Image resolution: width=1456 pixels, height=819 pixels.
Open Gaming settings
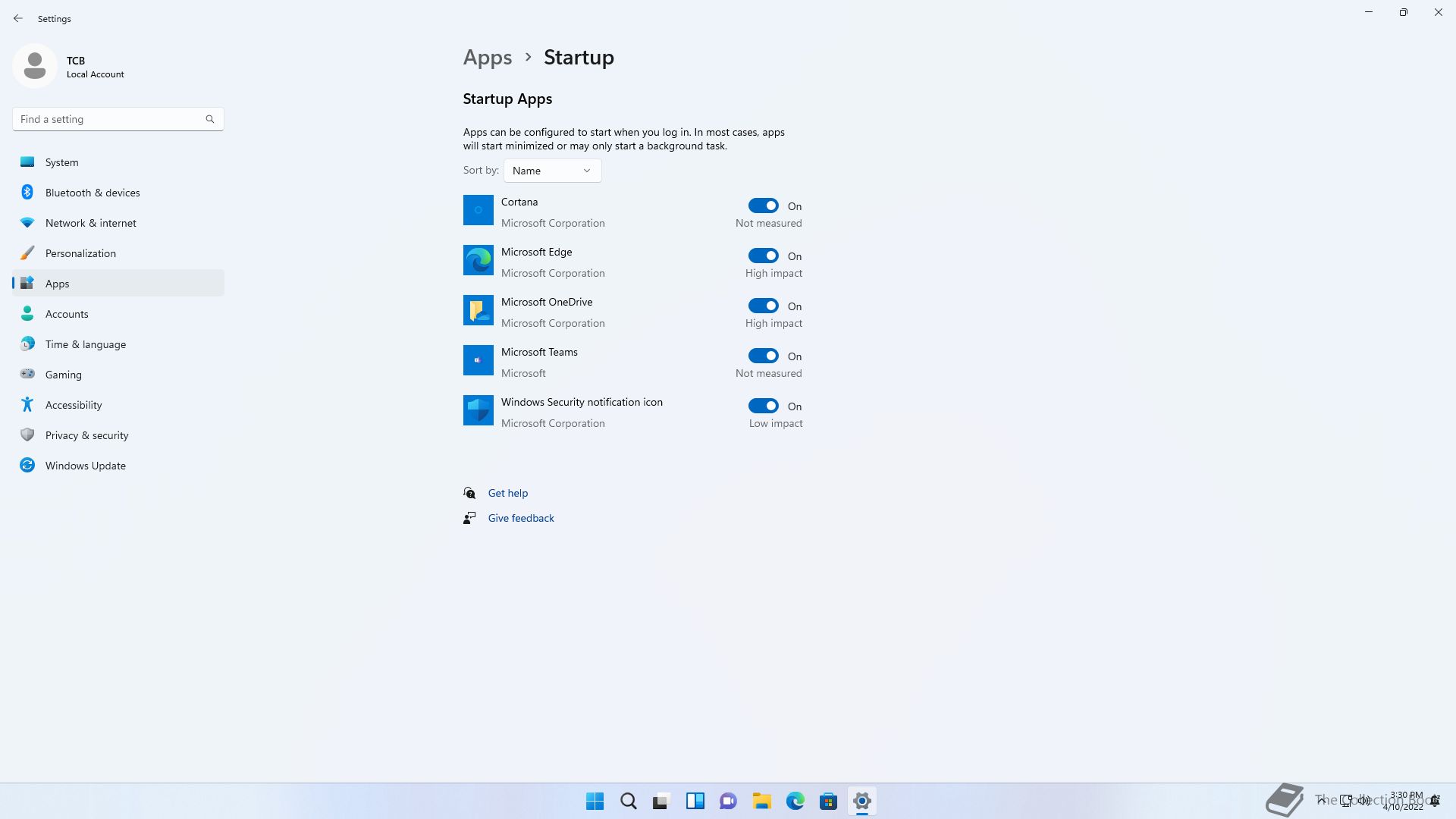point(118,375)
